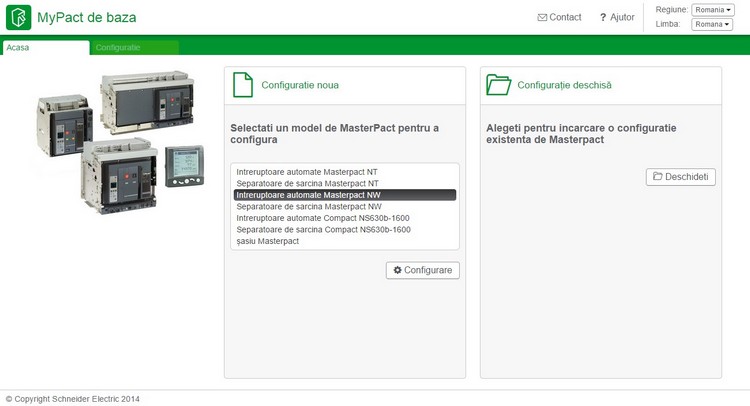Select Intreruptoare automate Masterpact NT
Viewport: 750px width, 406px height.
pos(344,172)
